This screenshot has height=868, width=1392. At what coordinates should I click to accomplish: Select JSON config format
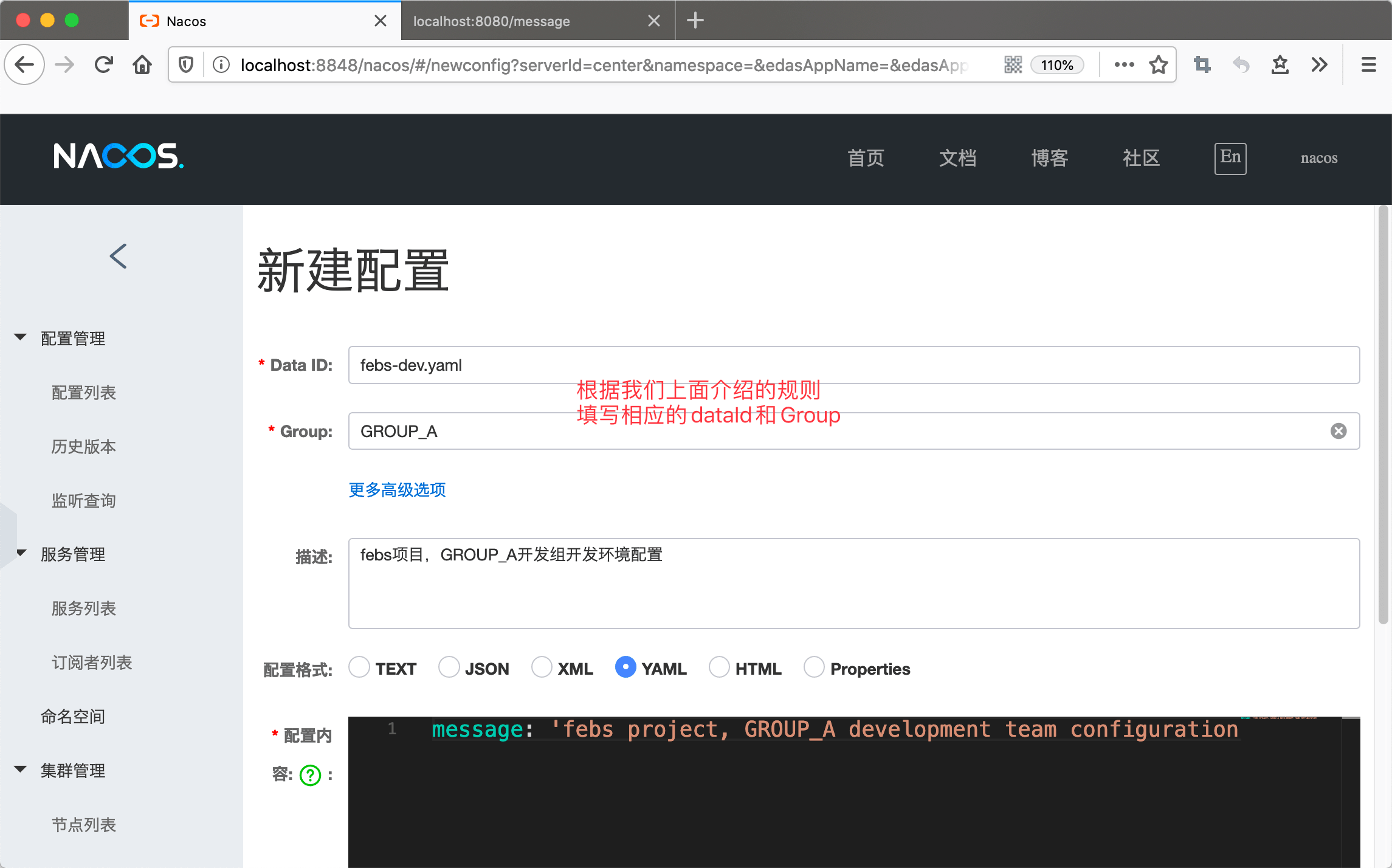click(449, 667)
